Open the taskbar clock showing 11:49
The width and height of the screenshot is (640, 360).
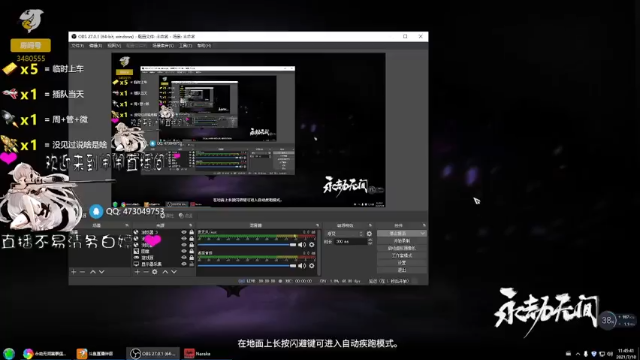tap(627, 353)
